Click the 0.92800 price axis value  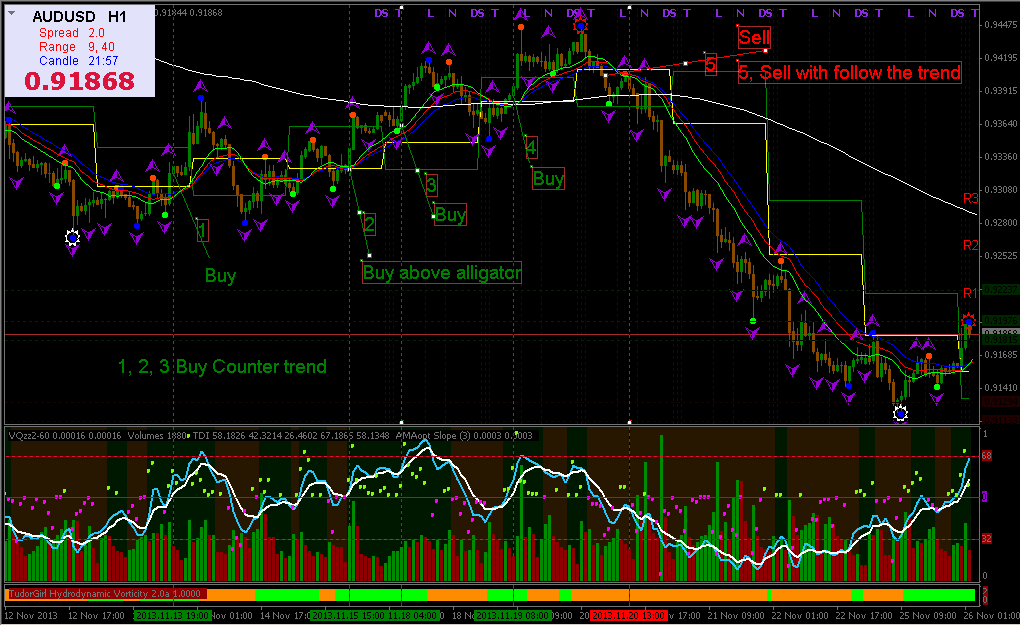[x=1000, y=222]
